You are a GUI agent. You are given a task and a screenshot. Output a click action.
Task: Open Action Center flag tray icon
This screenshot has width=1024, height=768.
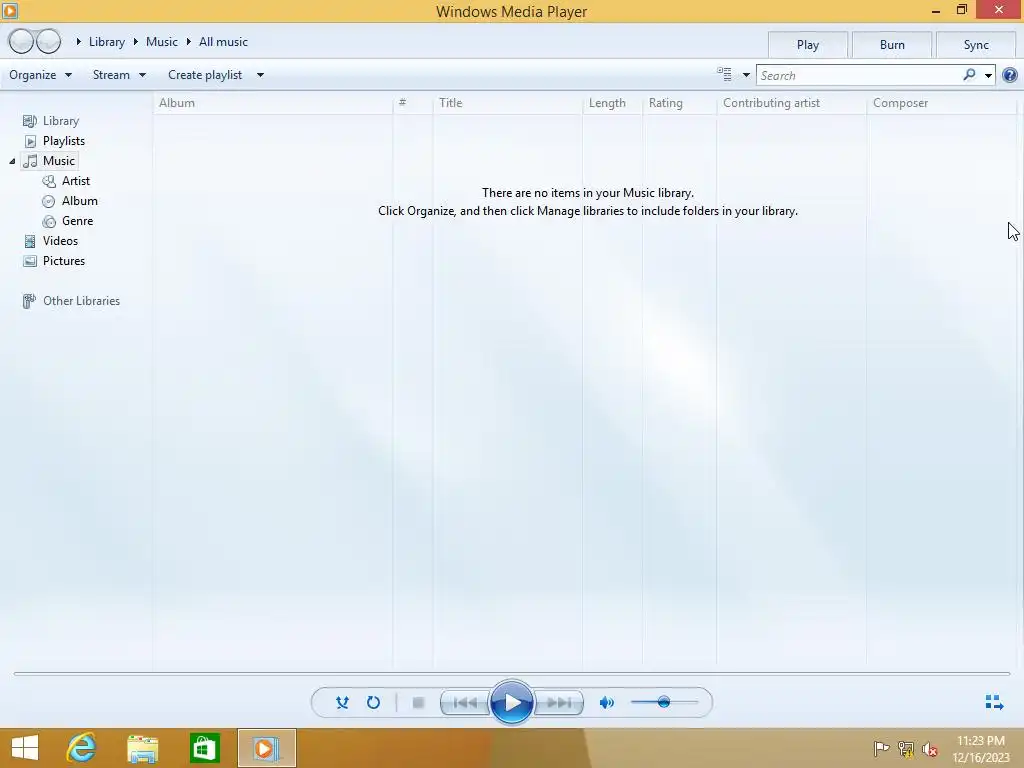(x=881, y=748)
